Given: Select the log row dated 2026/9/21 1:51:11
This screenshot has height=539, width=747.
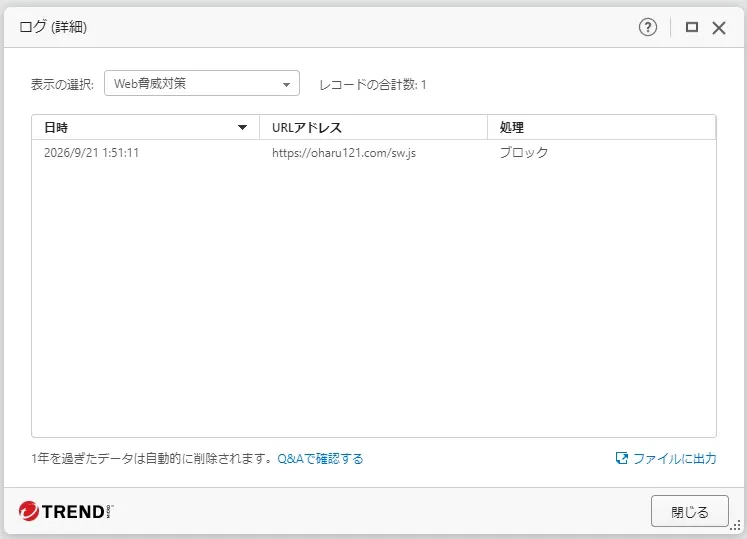Looking at the screenshot, I should click(x=374, y=153).
